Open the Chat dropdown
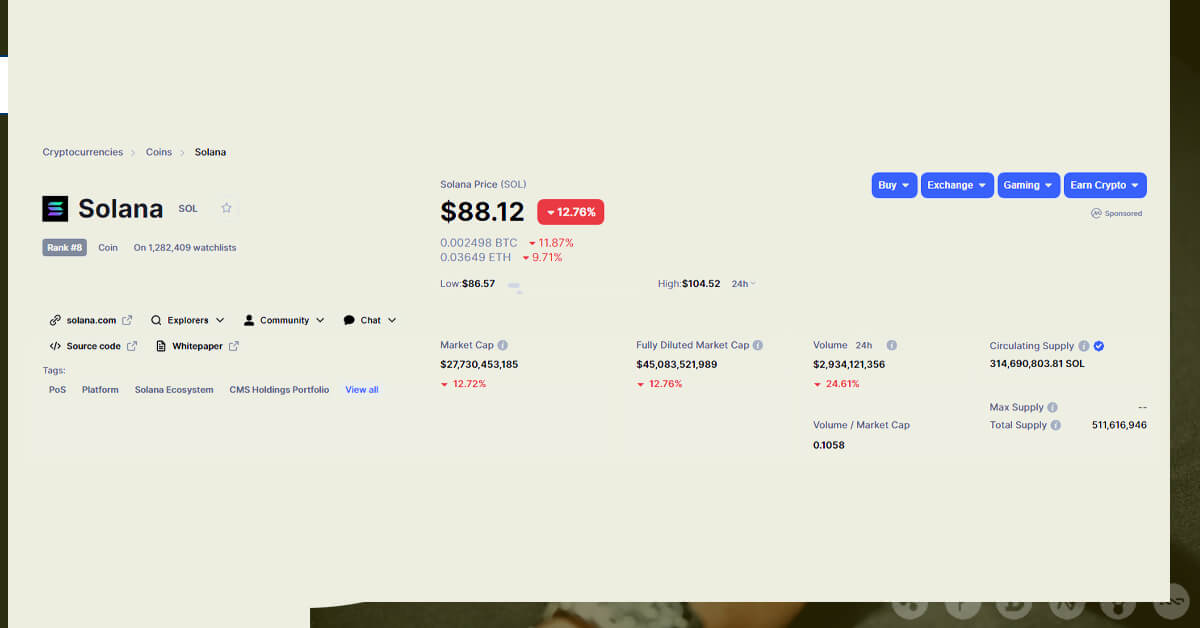Screen dimensions: 1200x628 pos(370,320)
